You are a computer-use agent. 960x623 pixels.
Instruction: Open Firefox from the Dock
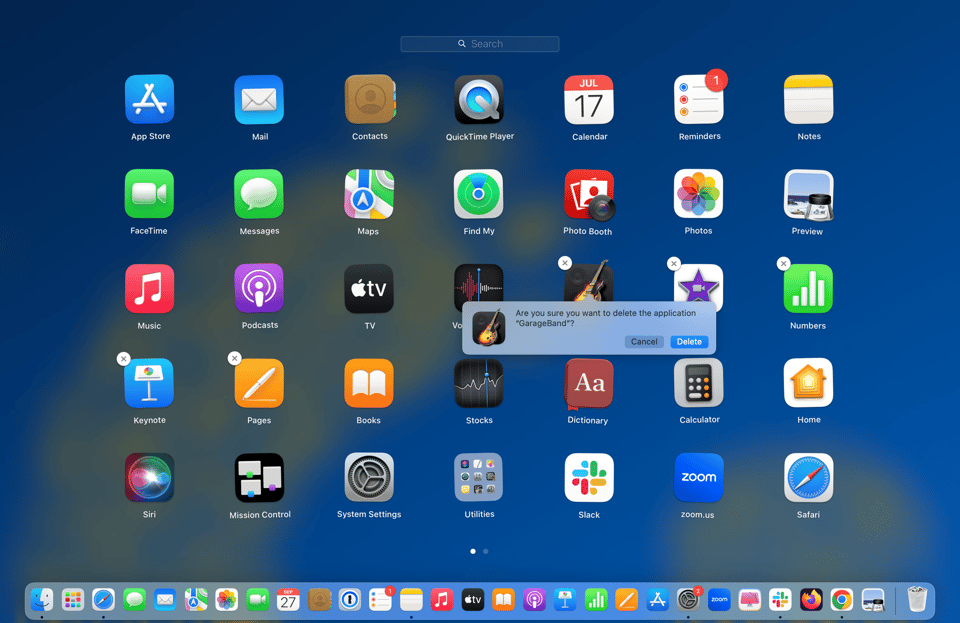pos(811,600)
